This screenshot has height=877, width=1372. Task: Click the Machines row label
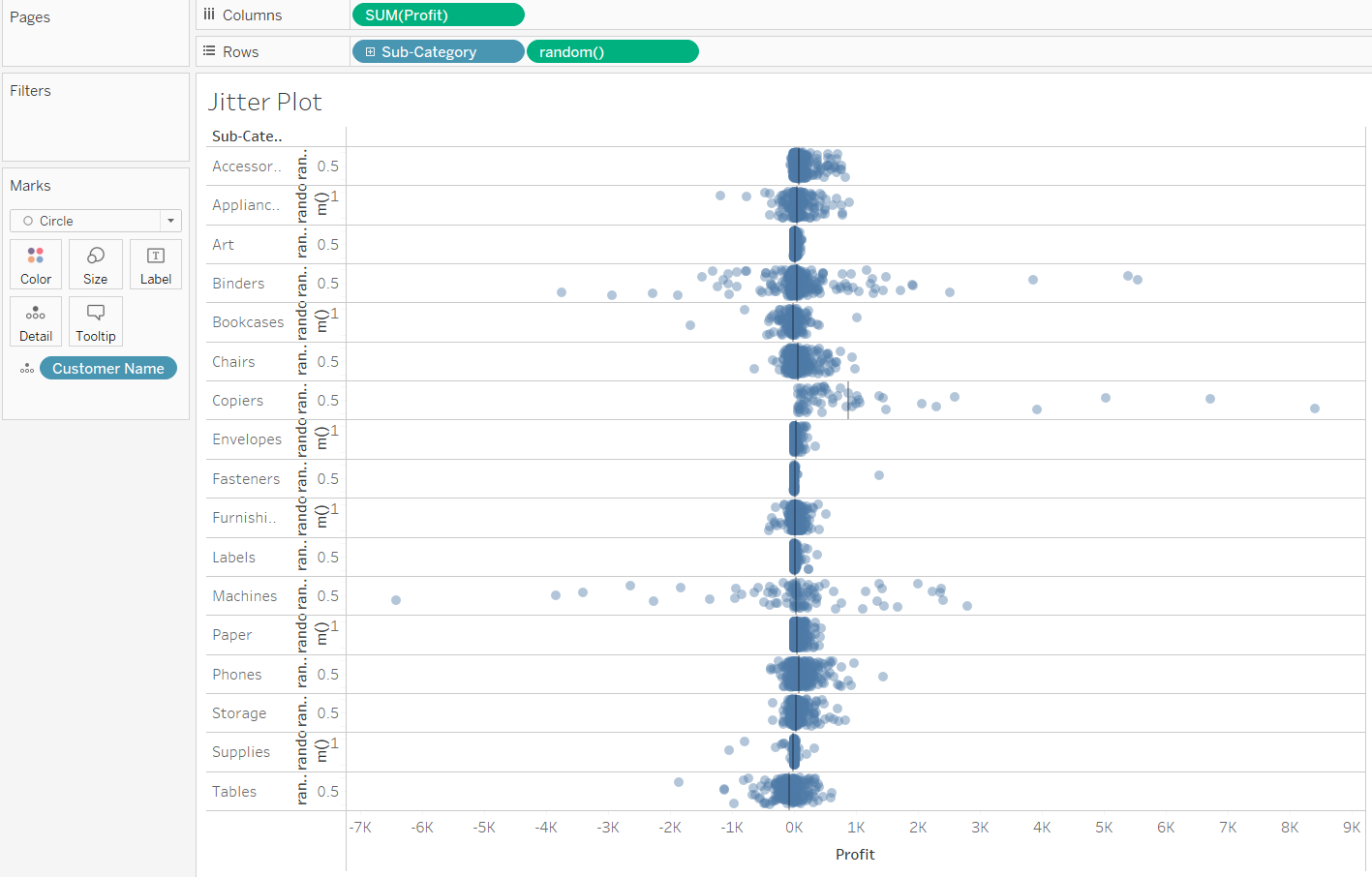pos(244,596)
